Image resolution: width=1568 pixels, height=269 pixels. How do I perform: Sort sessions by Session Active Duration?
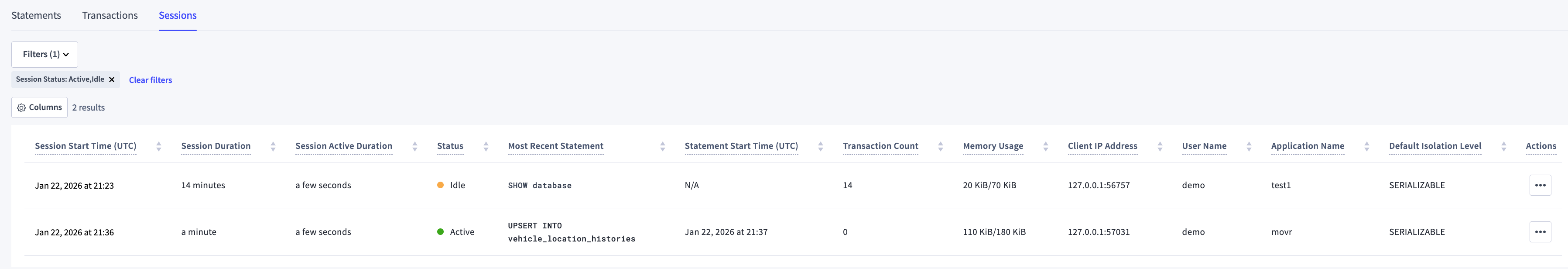point(414,146)
